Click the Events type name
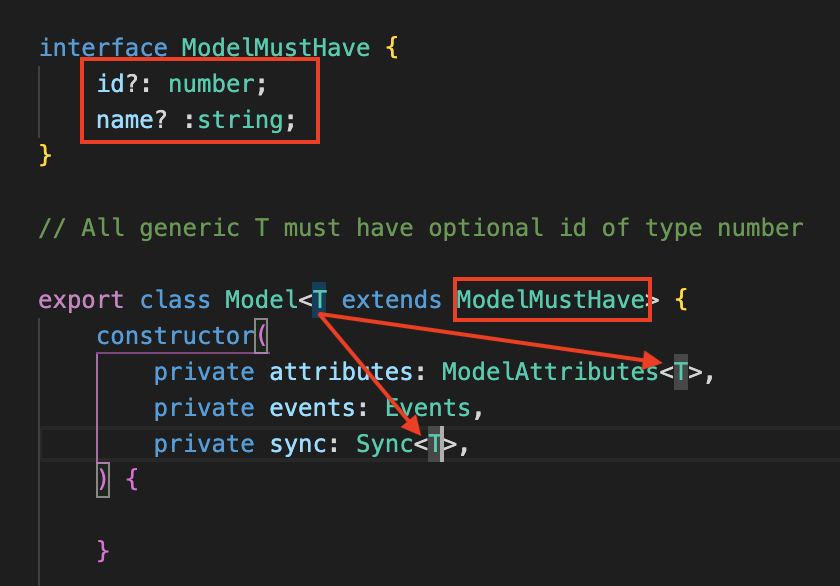 [x=428, y=408]
